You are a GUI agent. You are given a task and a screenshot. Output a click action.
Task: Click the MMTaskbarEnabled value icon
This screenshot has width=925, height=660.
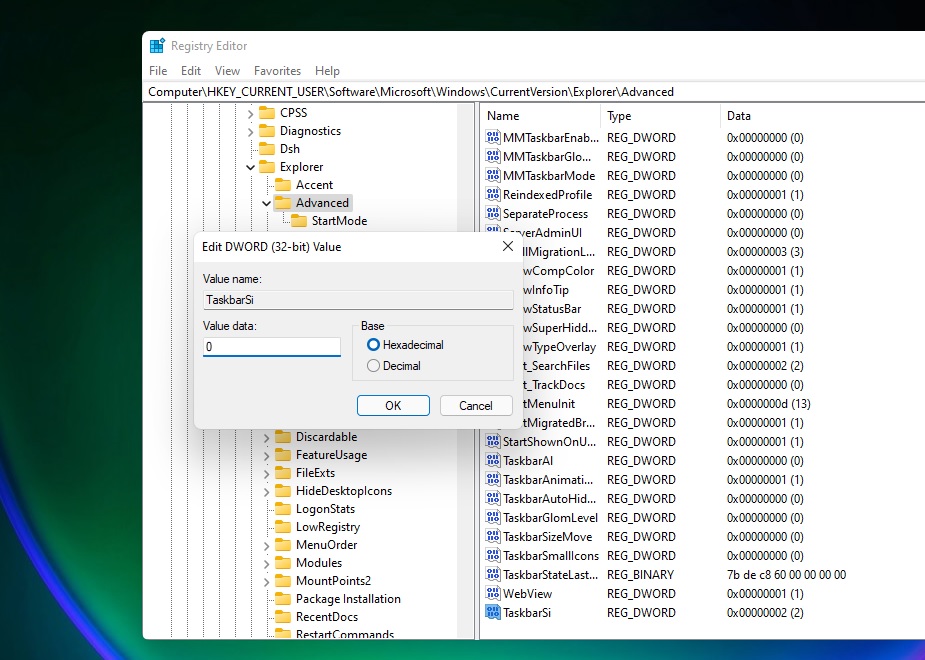tap(492, 137)
